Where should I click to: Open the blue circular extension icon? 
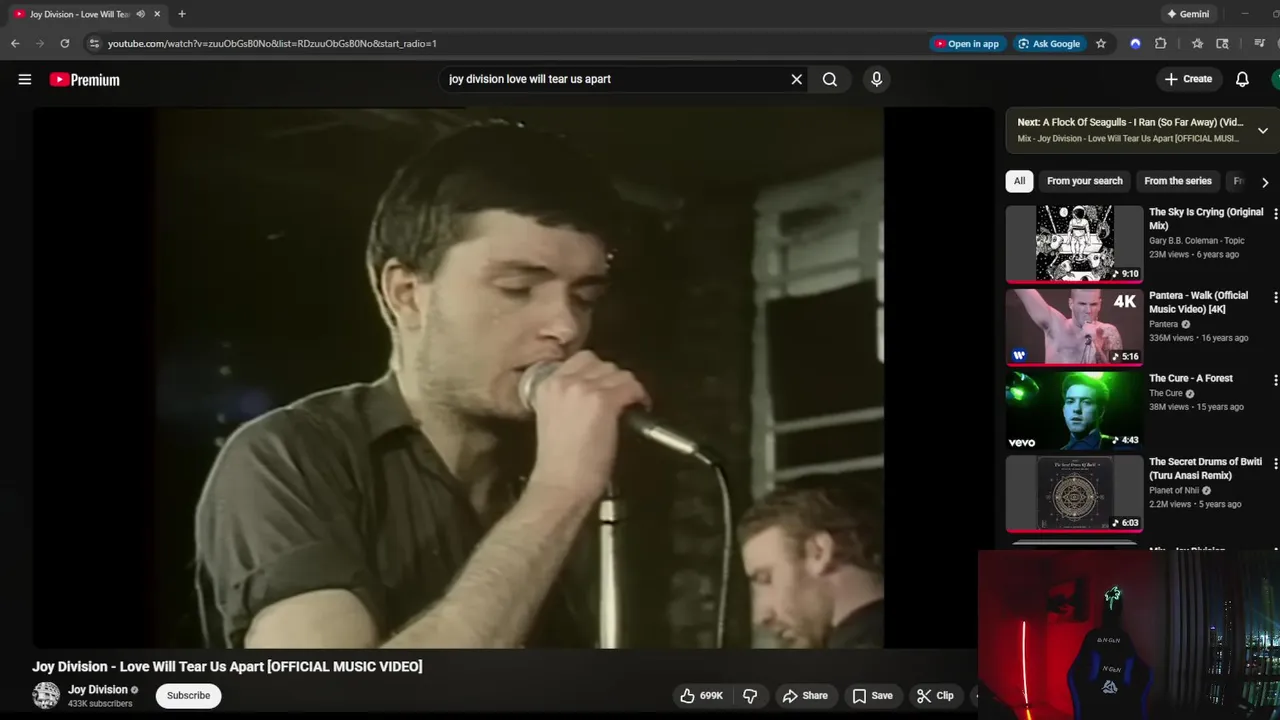[x=1135, y=43]
